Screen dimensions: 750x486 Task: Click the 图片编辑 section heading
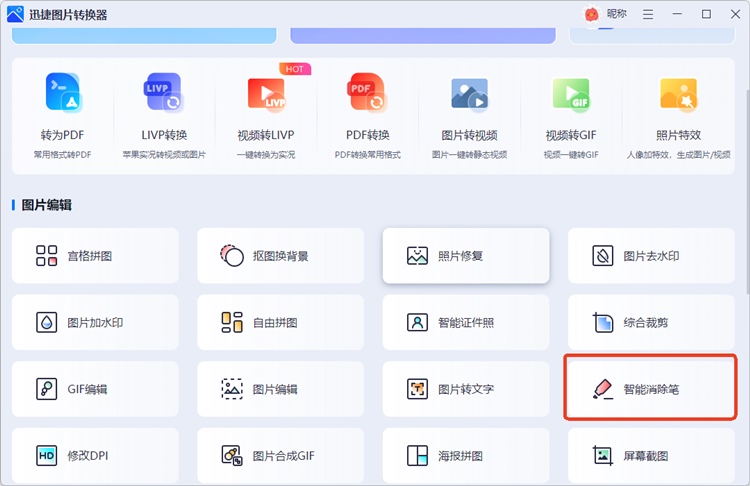[x=46, y=205]
